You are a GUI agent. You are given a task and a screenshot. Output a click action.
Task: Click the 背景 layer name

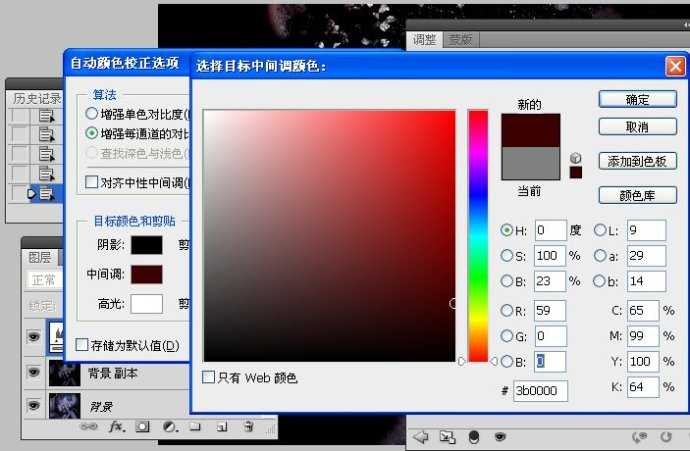click(x=102, y=406)
